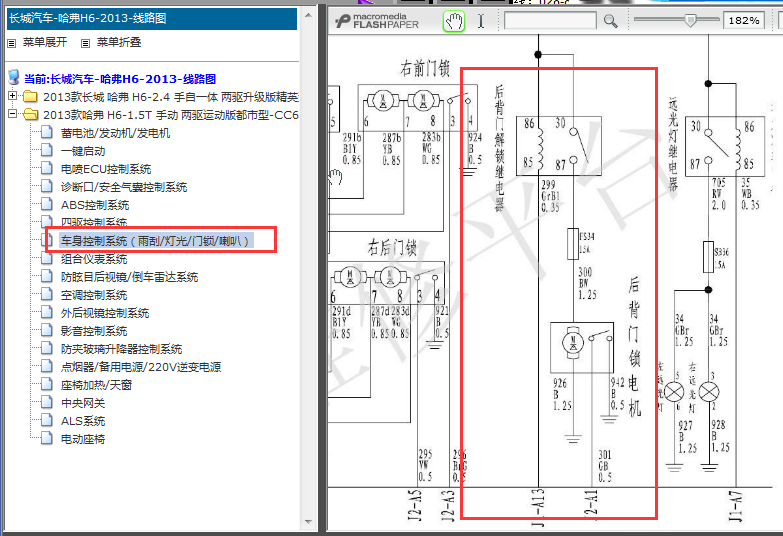The image size is (783, 536).
Task: Click 菜单展开 to expand all menus
Action: tap(44, 42)
